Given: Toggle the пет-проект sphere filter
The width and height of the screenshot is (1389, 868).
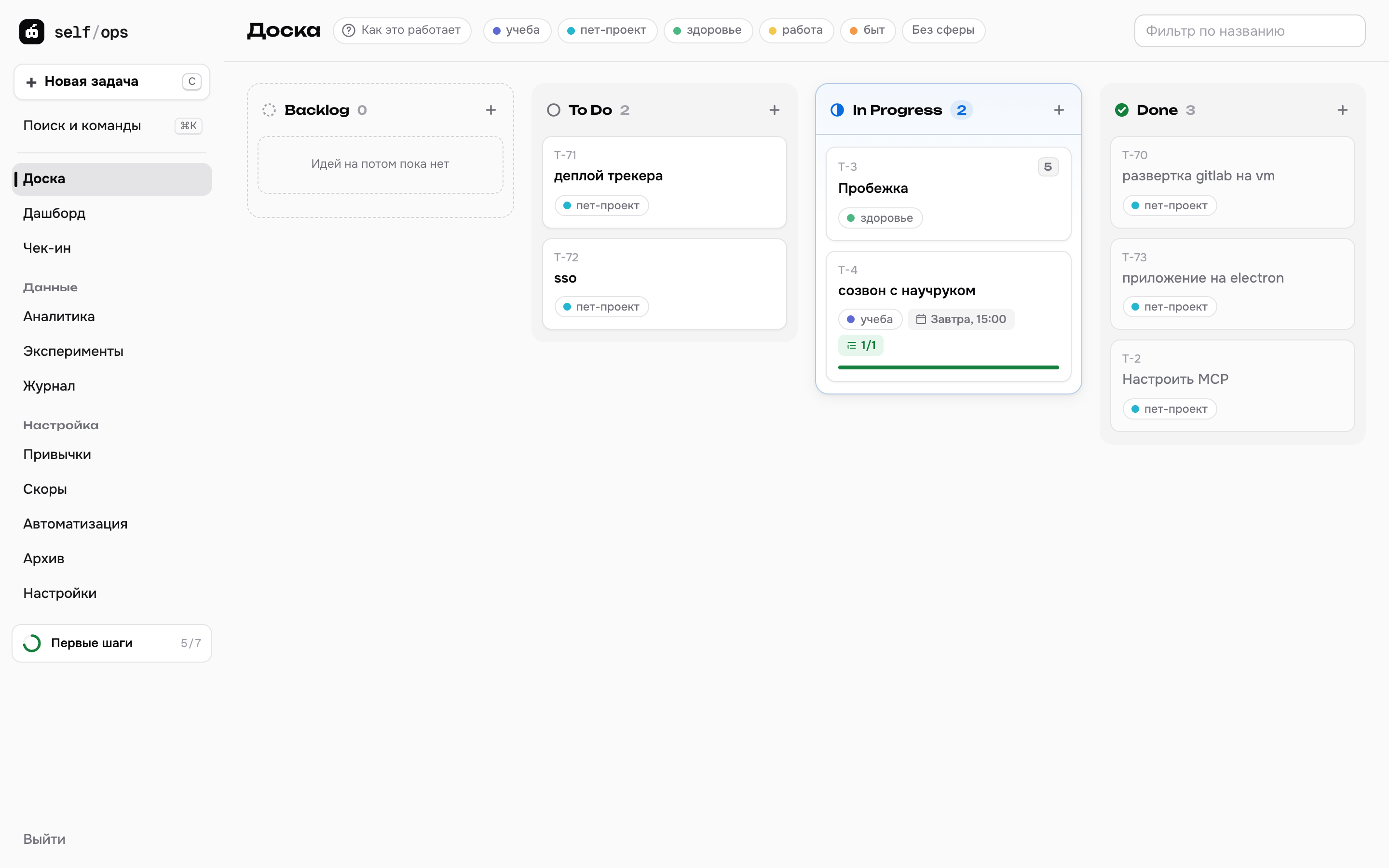Looking at the screenshot, I should click(x=607, y=30).
